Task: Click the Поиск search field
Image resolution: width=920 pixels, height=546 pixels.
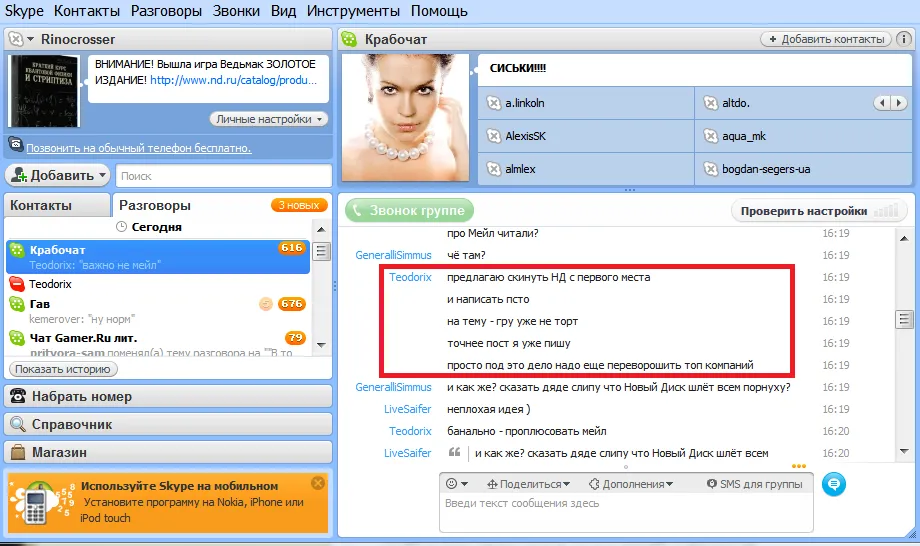Action: pyautogui.click(x=224, y=176)
